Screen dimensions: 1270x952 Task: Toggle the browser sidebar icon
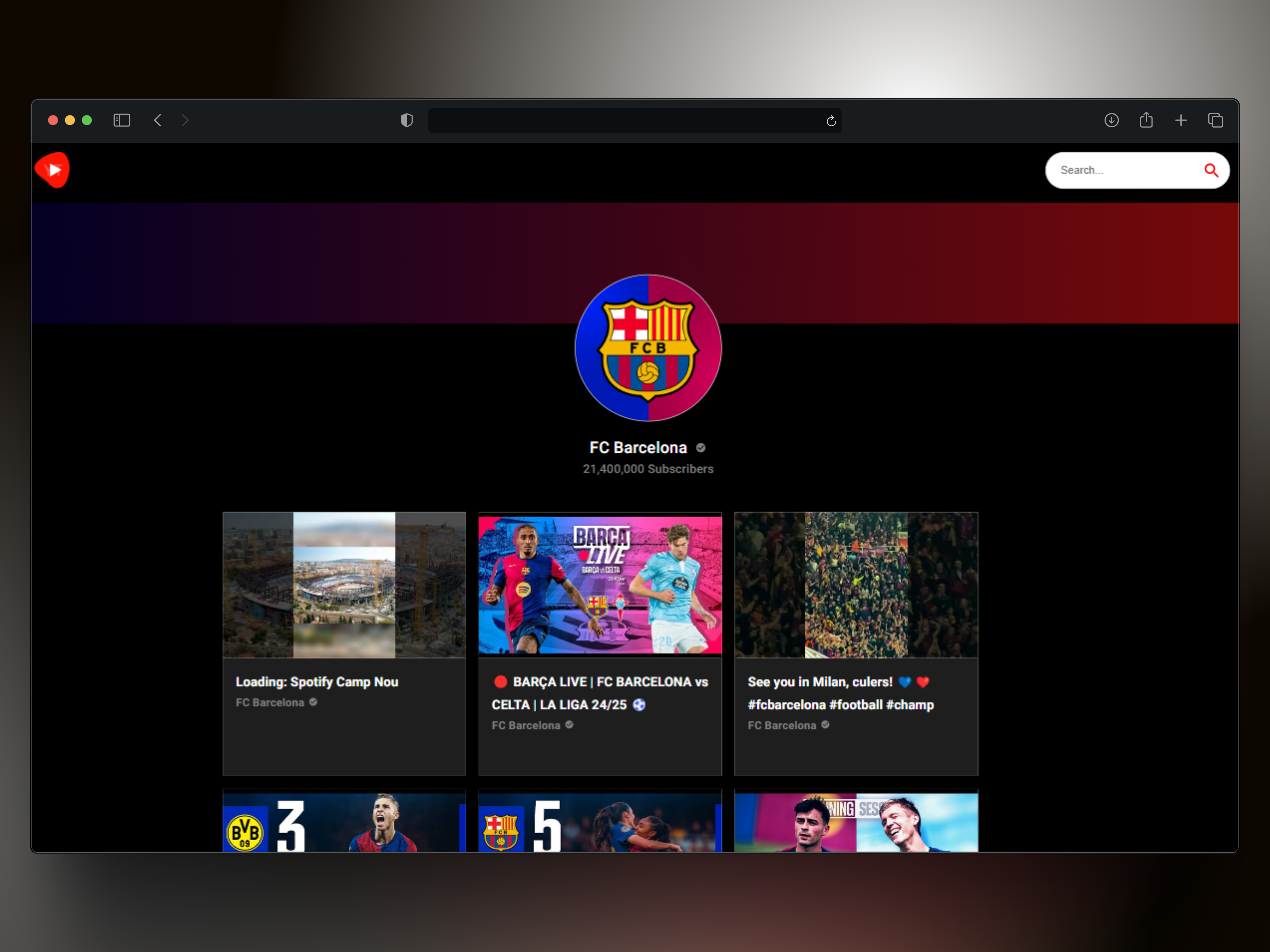[122, 121]
